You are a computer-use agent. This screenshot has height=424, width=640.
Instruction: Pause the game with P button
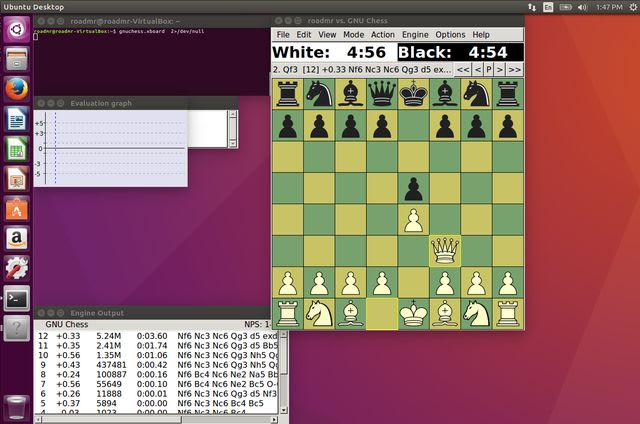click(489, 70)
